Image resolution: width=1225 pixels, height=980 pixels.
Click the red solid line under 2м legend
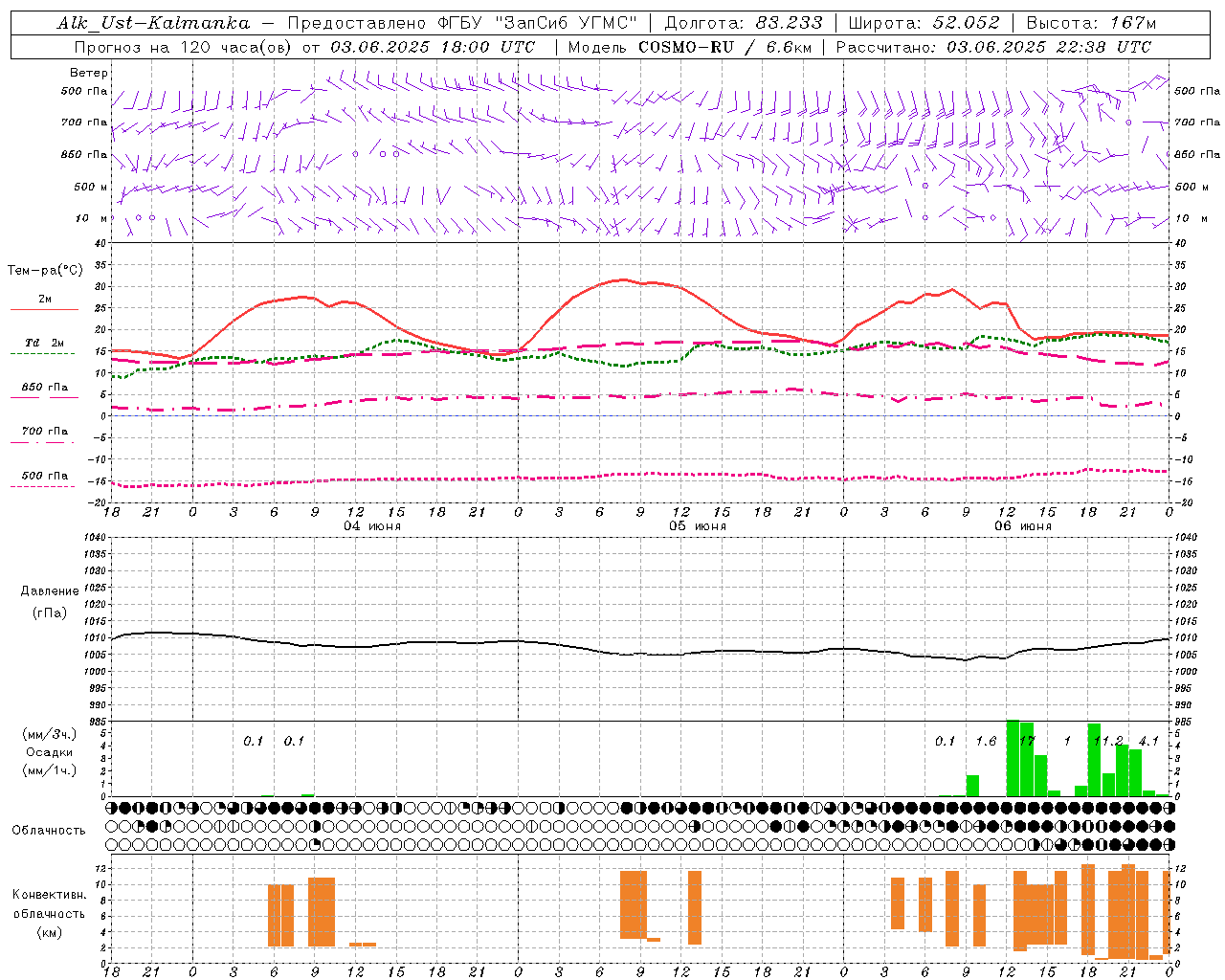pyautogui.click(x=44, y=309)
